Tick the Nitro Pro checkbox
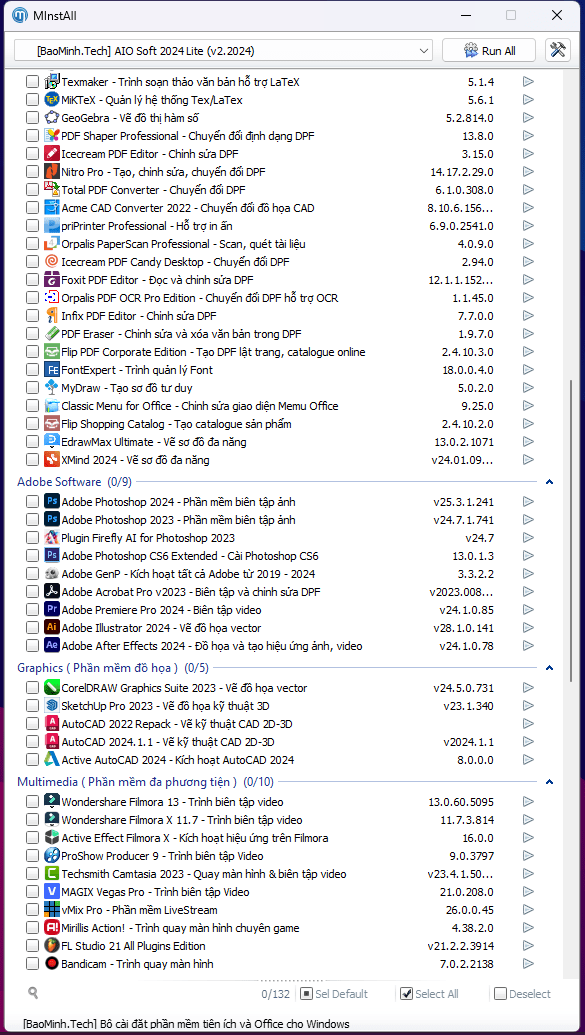 pyautogui.click(x=32, y=172)
